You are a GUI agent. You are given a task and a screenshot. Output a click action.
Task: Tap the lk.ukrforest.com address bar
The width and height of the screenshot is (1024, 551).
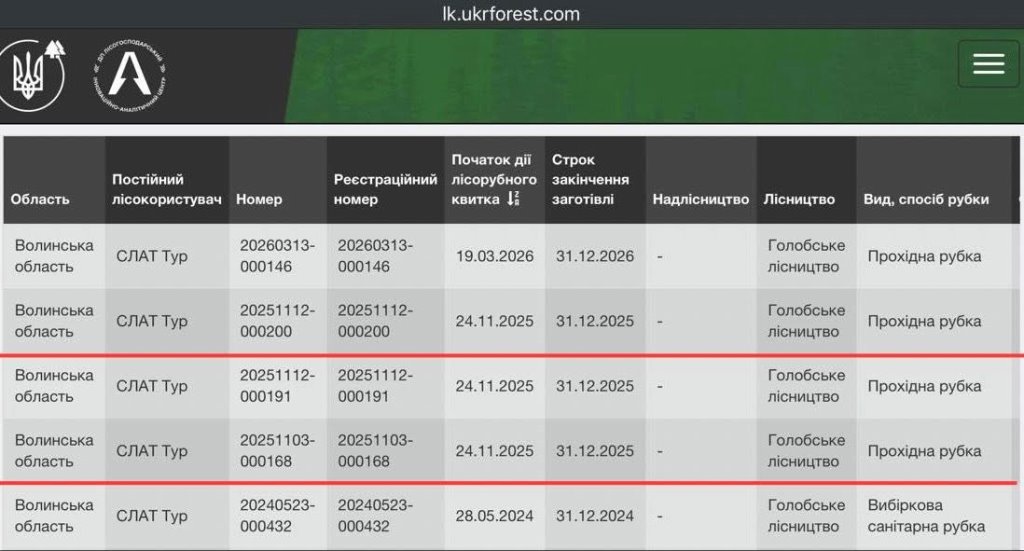(511, 14)
